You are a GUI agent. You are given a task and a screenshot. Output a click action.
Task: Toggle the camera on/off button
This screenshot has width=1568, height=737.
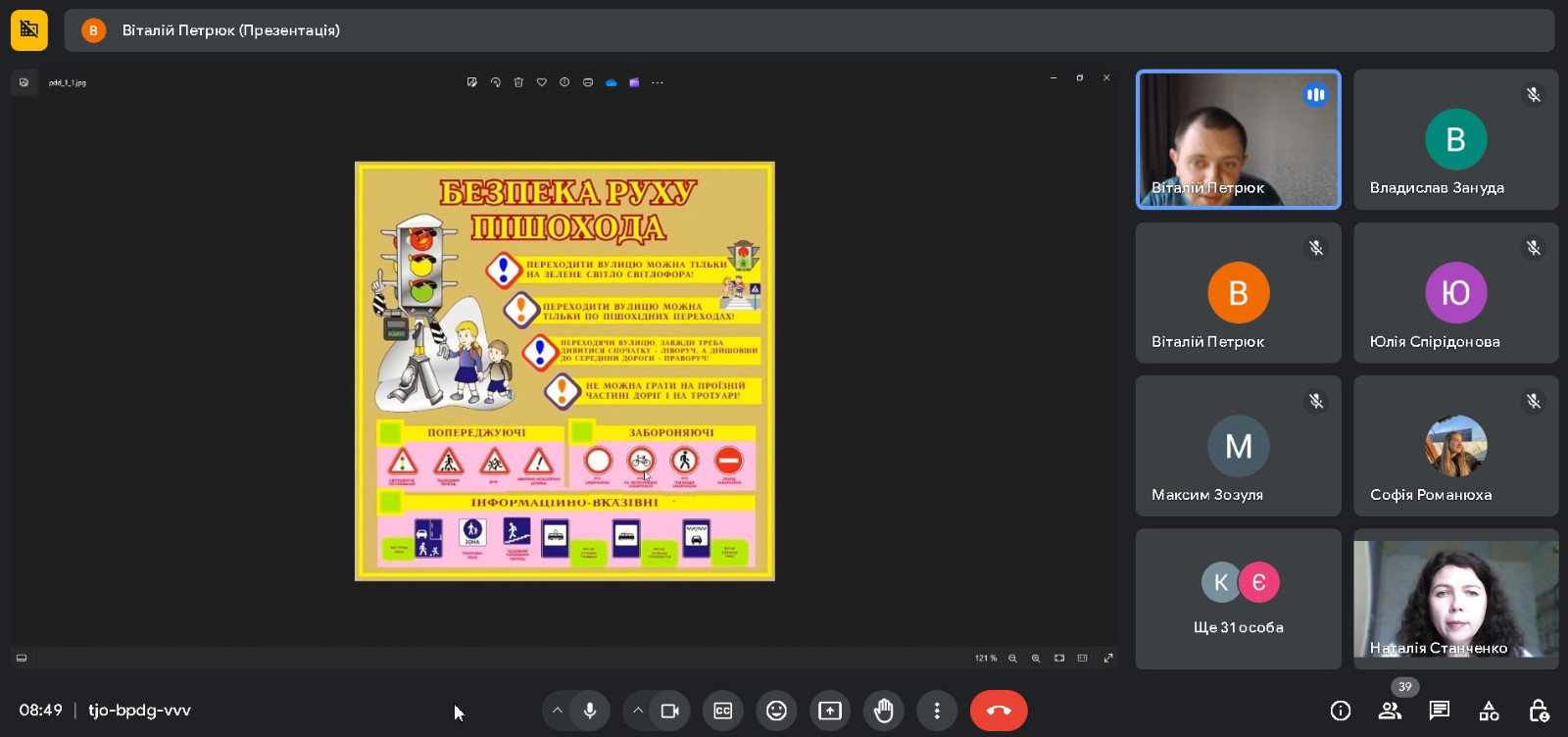(670, 711)
